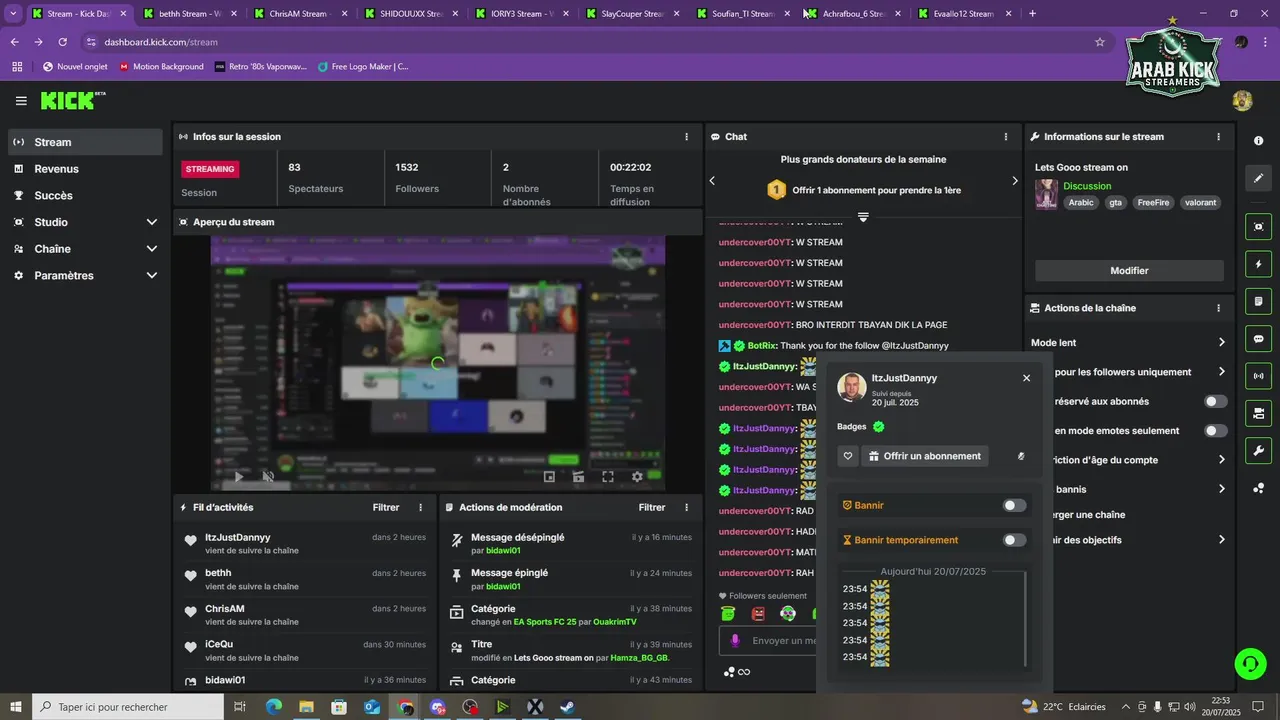Open File Explorer on the taskbar
Viewport: 1280px width, 720px height.
tap(306, 707)
